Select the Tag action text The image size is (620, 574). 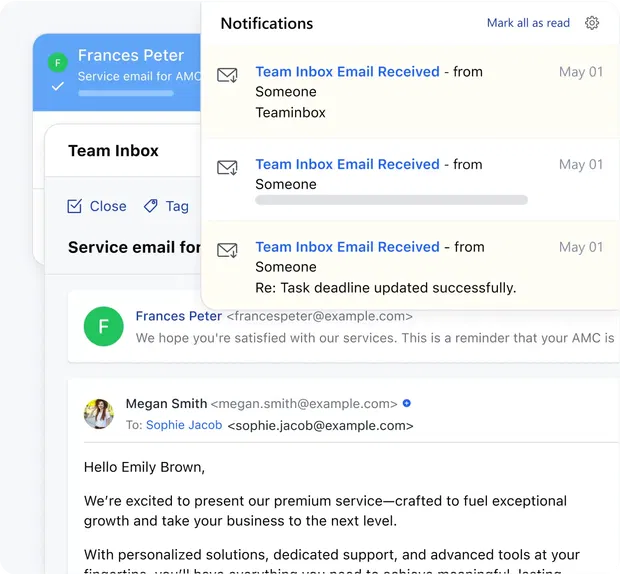point(177,206)
